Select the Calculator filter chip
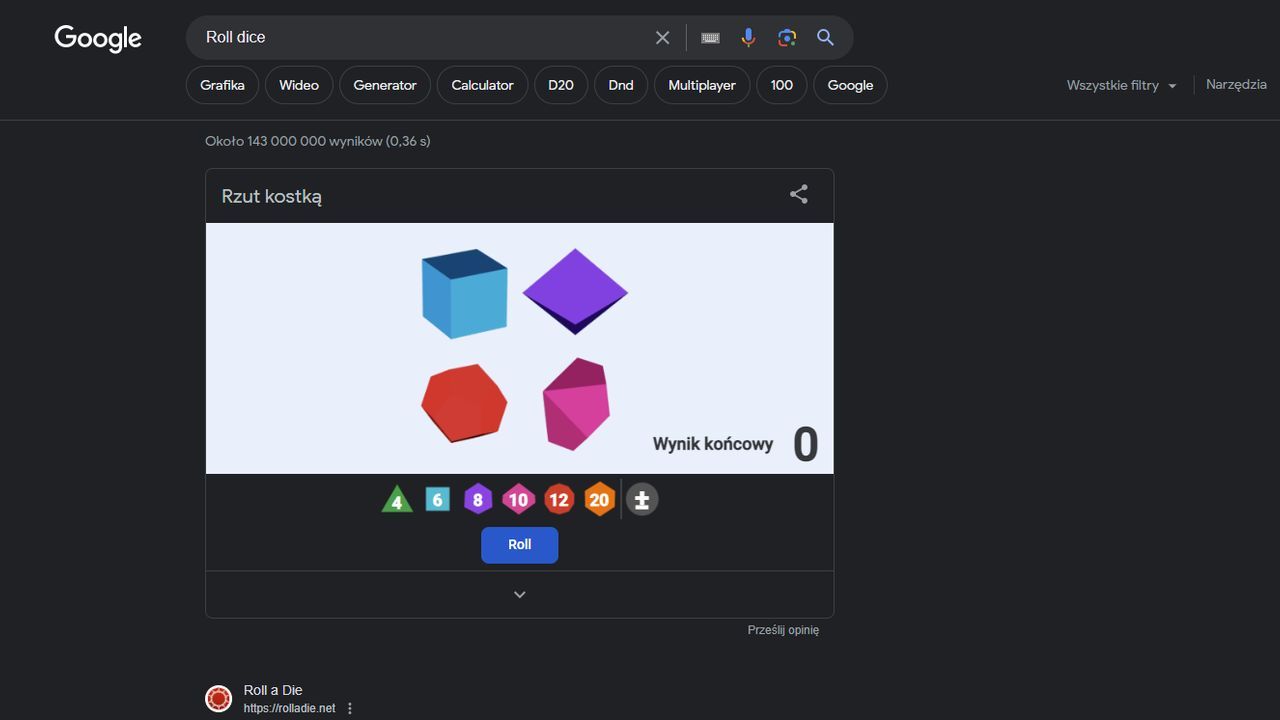This screenshot has width=1280, height=720. pos(482,85)
